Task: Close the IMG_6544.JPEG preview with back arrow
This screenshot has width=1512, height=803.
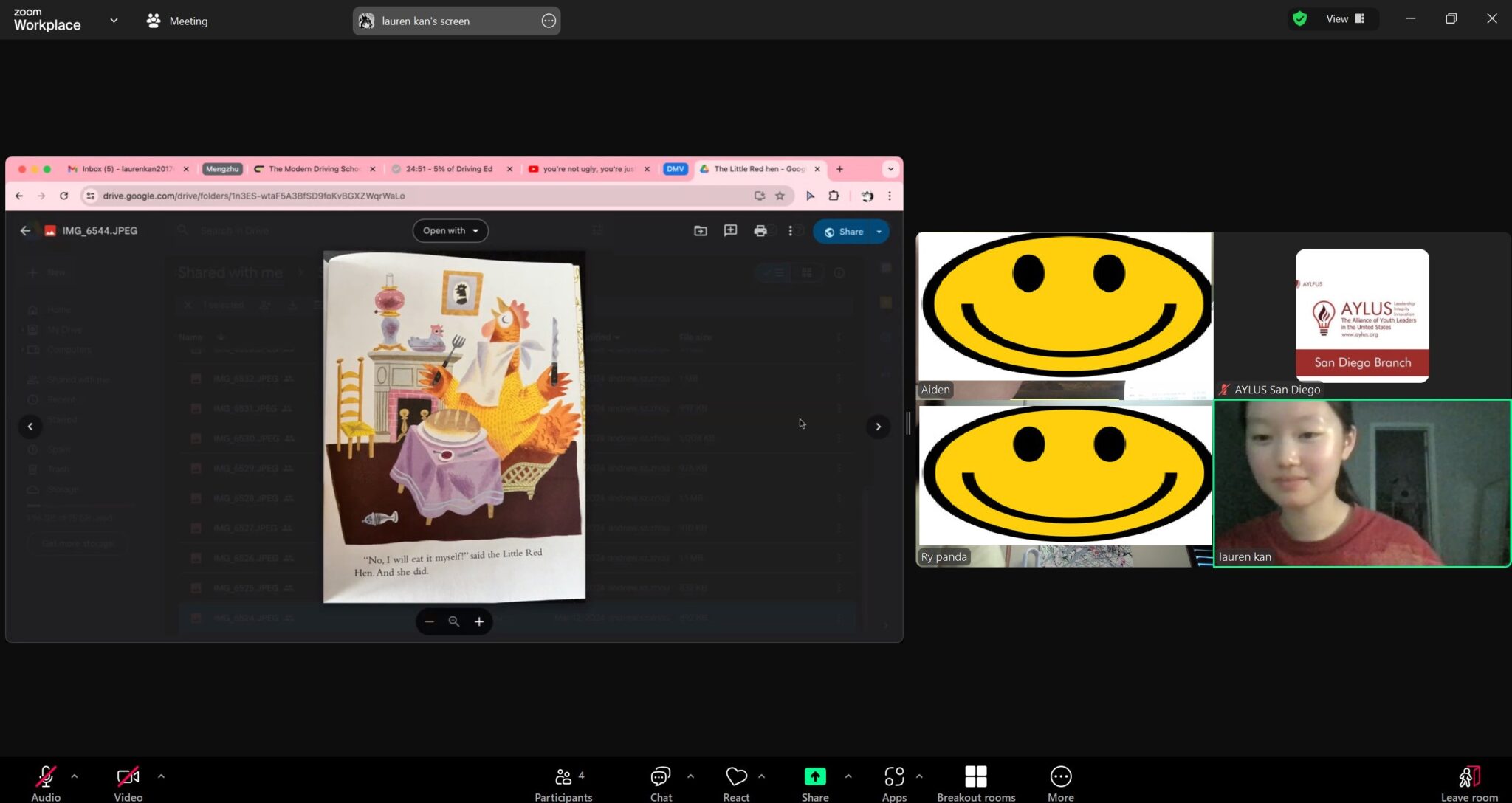Action: click(25, 231)
